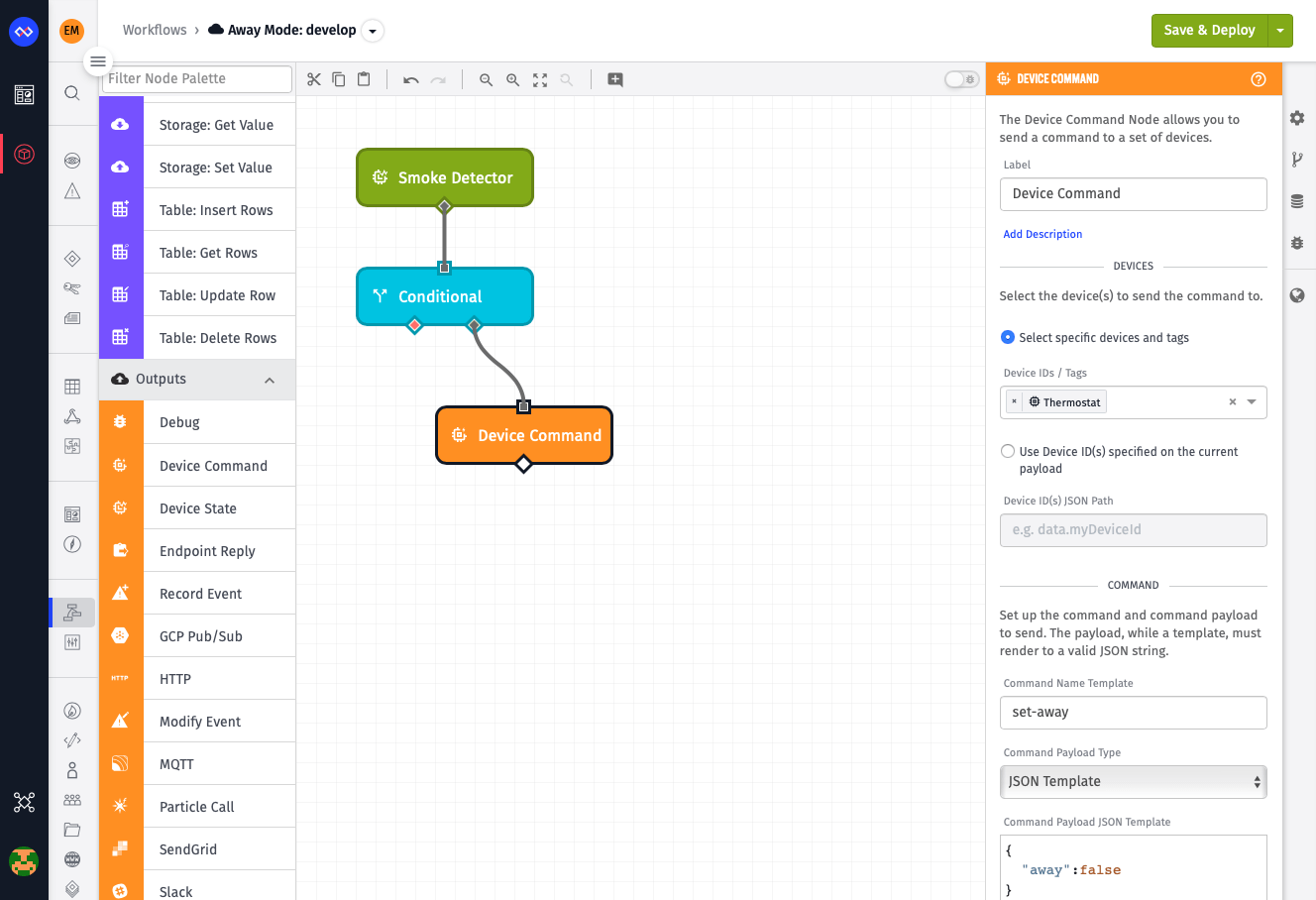This screenshot has height=900, width=1316.
Task: Redo the workflow change
Action: 438,79
